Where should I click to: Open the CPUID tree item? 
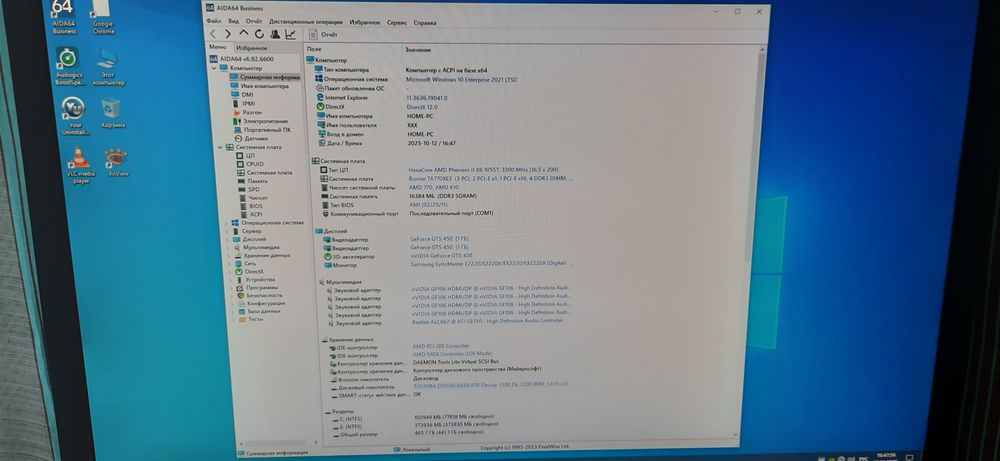[x=250, y=165]
